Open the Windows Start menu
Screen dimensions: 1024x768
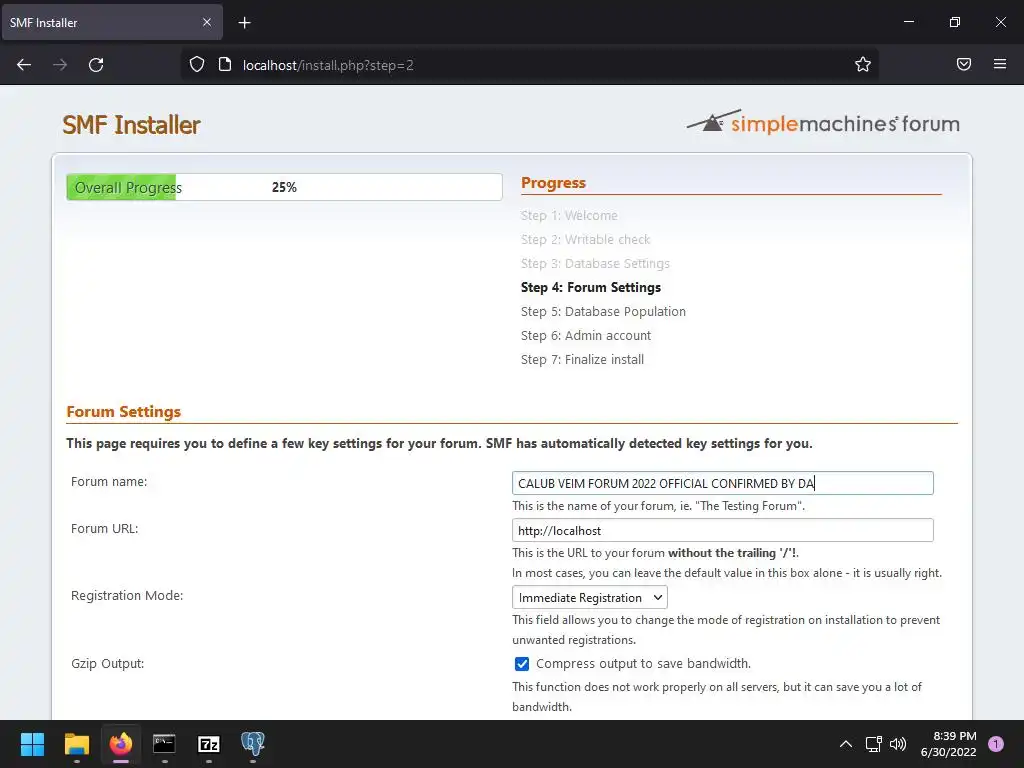32,744
